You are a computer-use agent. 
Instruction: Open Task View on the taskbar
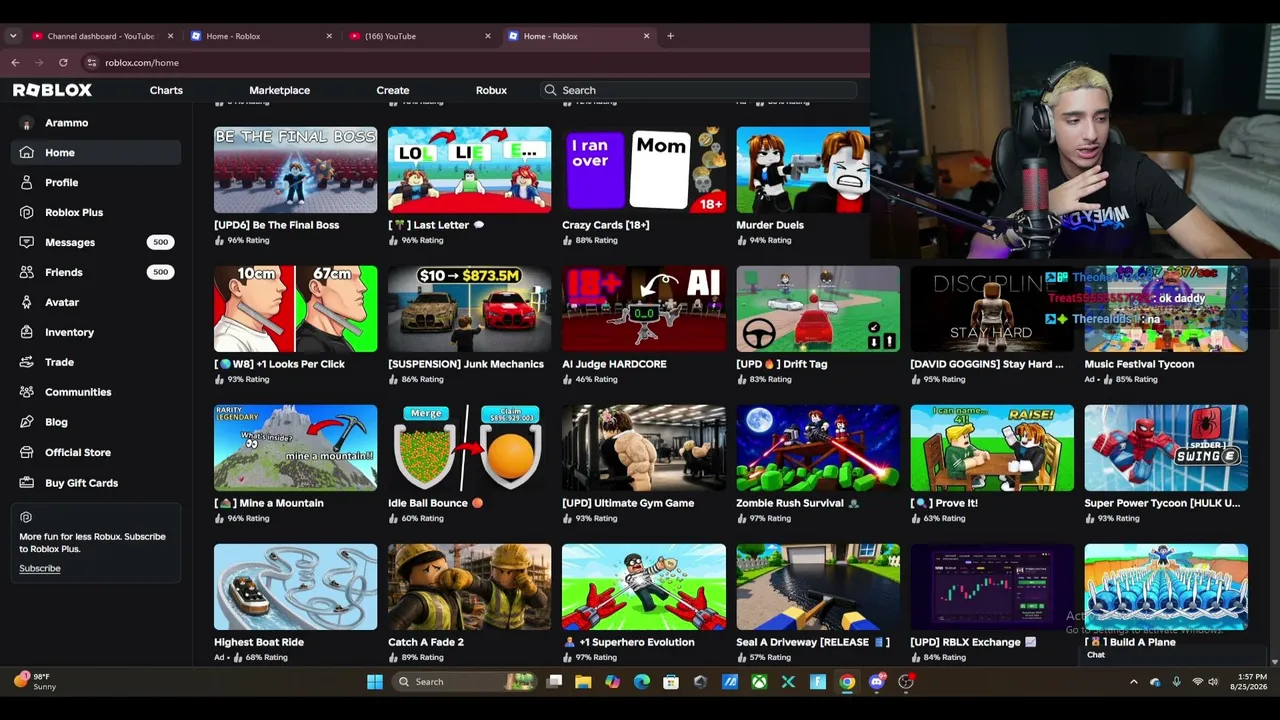[554, 682]
